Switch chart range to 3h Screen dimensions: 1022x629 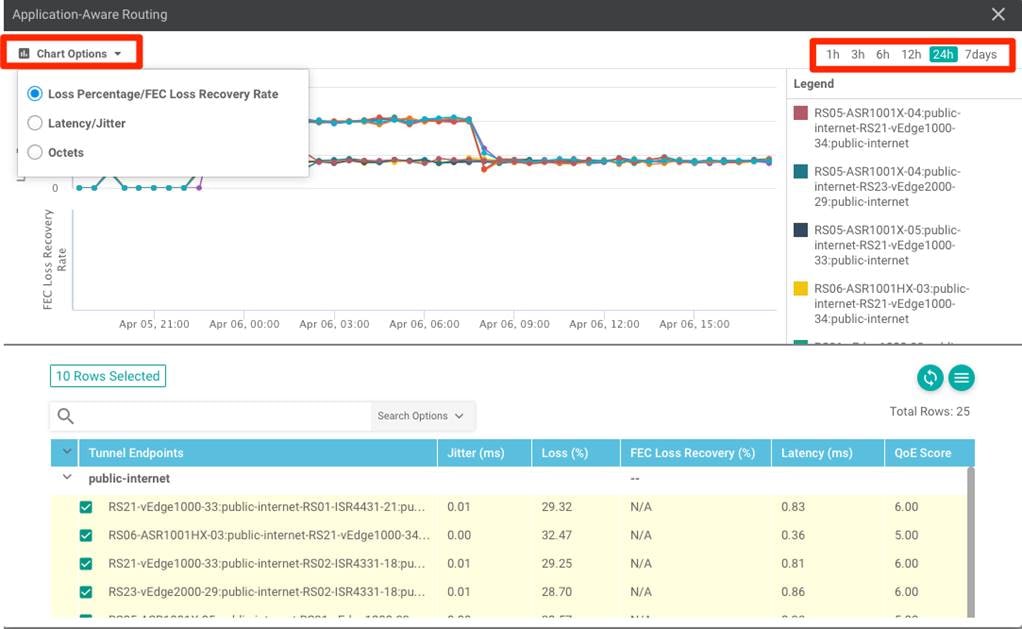coord(858,54)
